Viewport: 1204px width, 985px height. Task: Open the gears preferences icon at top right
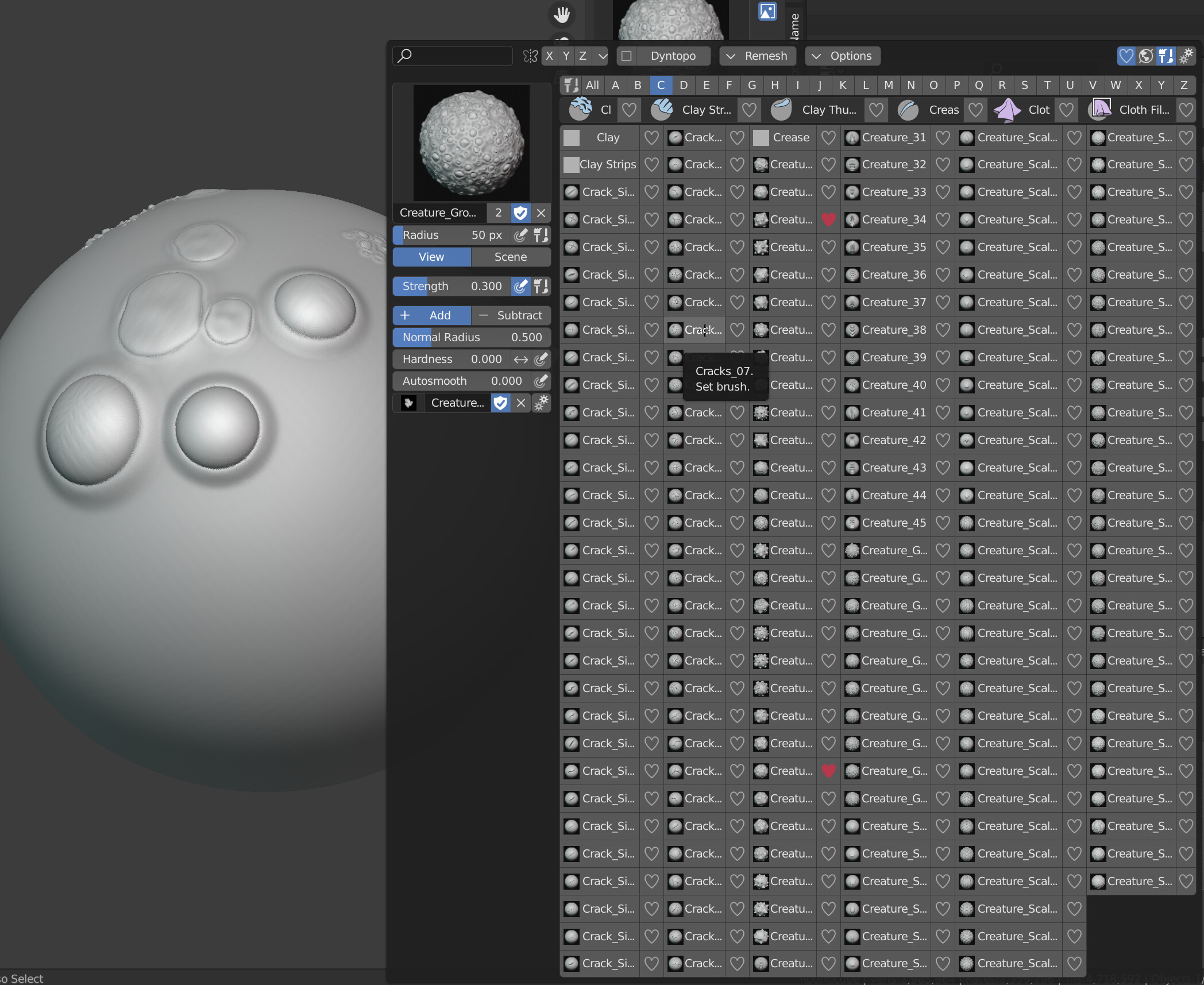click(1186, 56)
